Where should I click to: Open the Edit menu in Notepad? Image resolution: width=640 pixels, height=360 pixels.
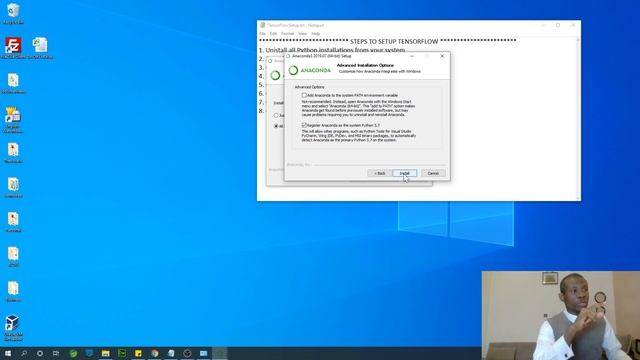(x=273, y=33)
